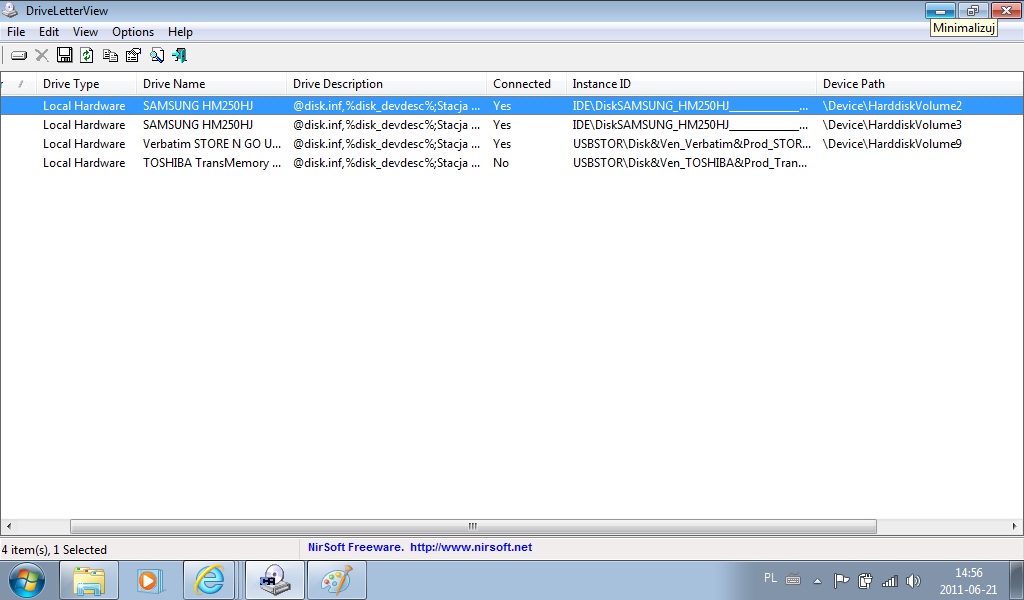Click \Device\HarddiskVolume2 cell
Screen dimensions: 1024x600
(x=892, y=106)
